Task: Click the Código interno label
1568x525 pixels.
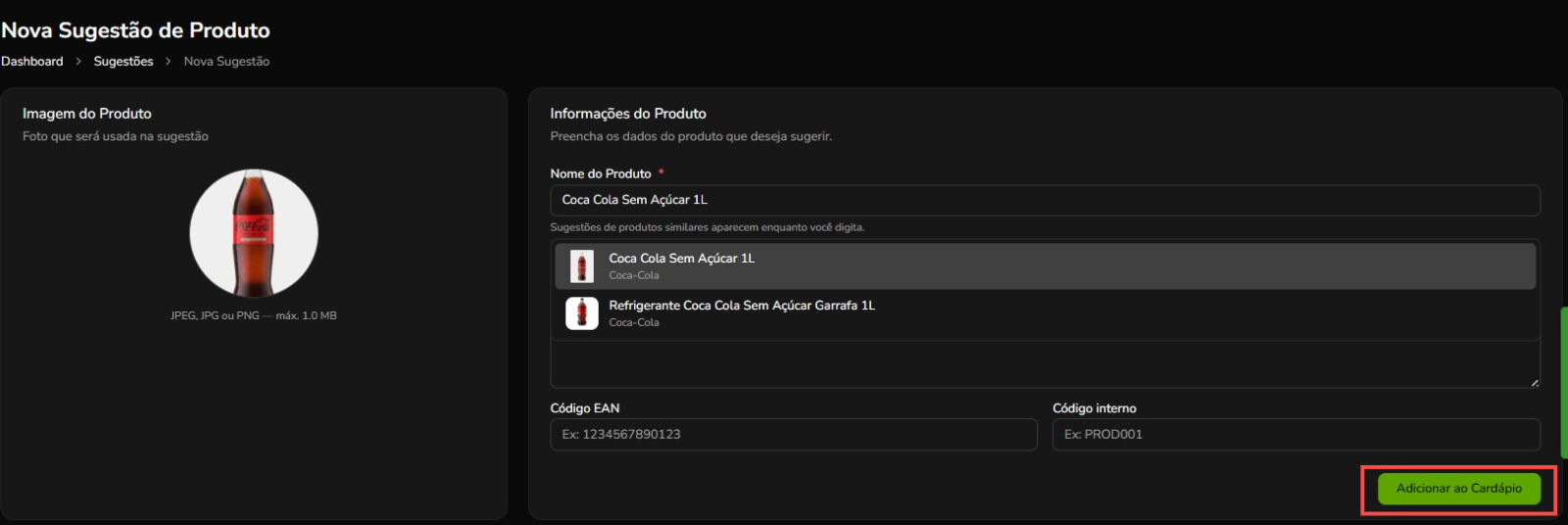Action: tap(1095, 408)
